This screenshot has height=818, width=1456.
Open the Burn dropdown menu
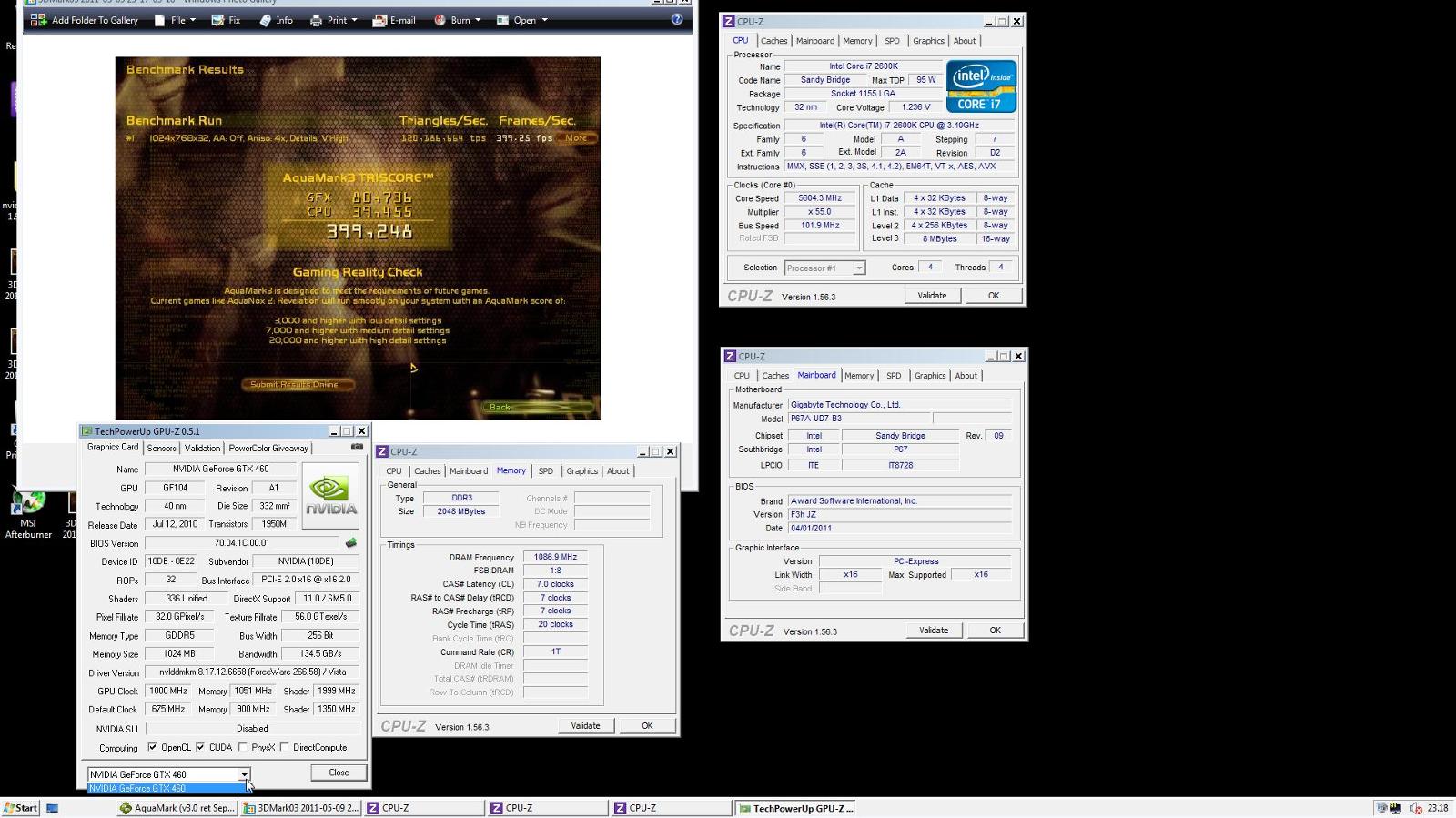pyautogui.click(x=458, y=20)
